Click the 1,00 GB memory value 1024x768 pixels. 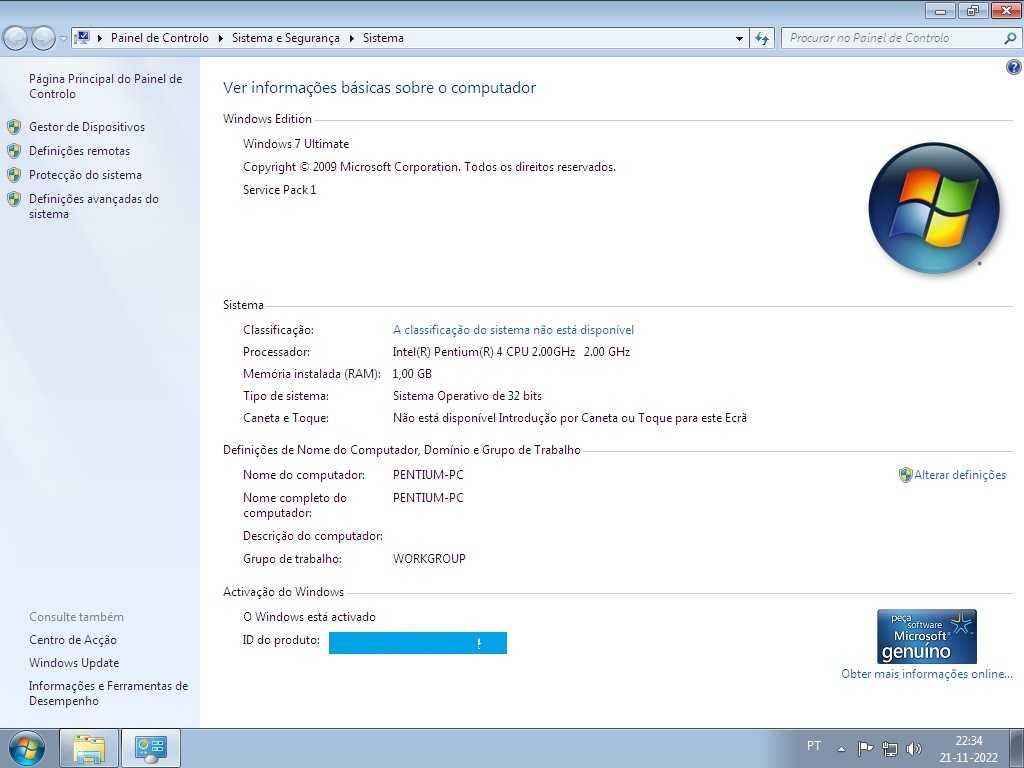(412, 374)
